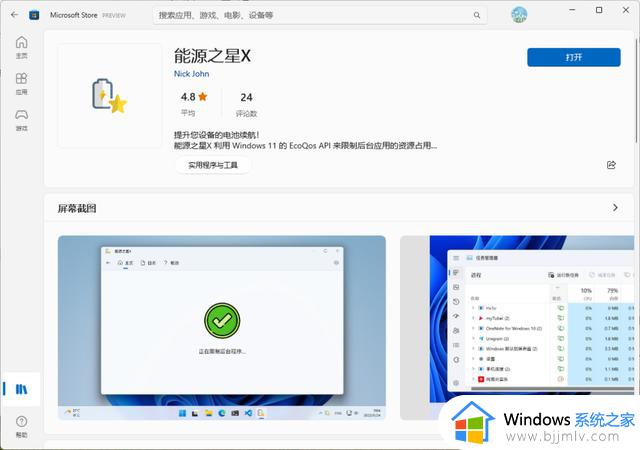Click the app title 能源之星X
Screen dimensions: 640x450
212,56
